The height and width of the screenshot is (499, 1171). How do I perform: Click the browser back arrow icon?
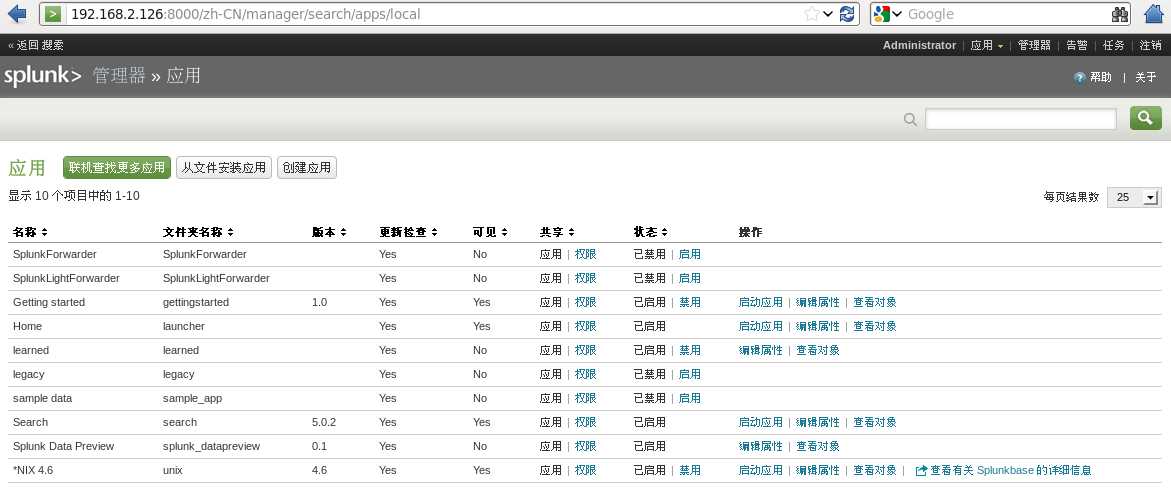(16, 13)
